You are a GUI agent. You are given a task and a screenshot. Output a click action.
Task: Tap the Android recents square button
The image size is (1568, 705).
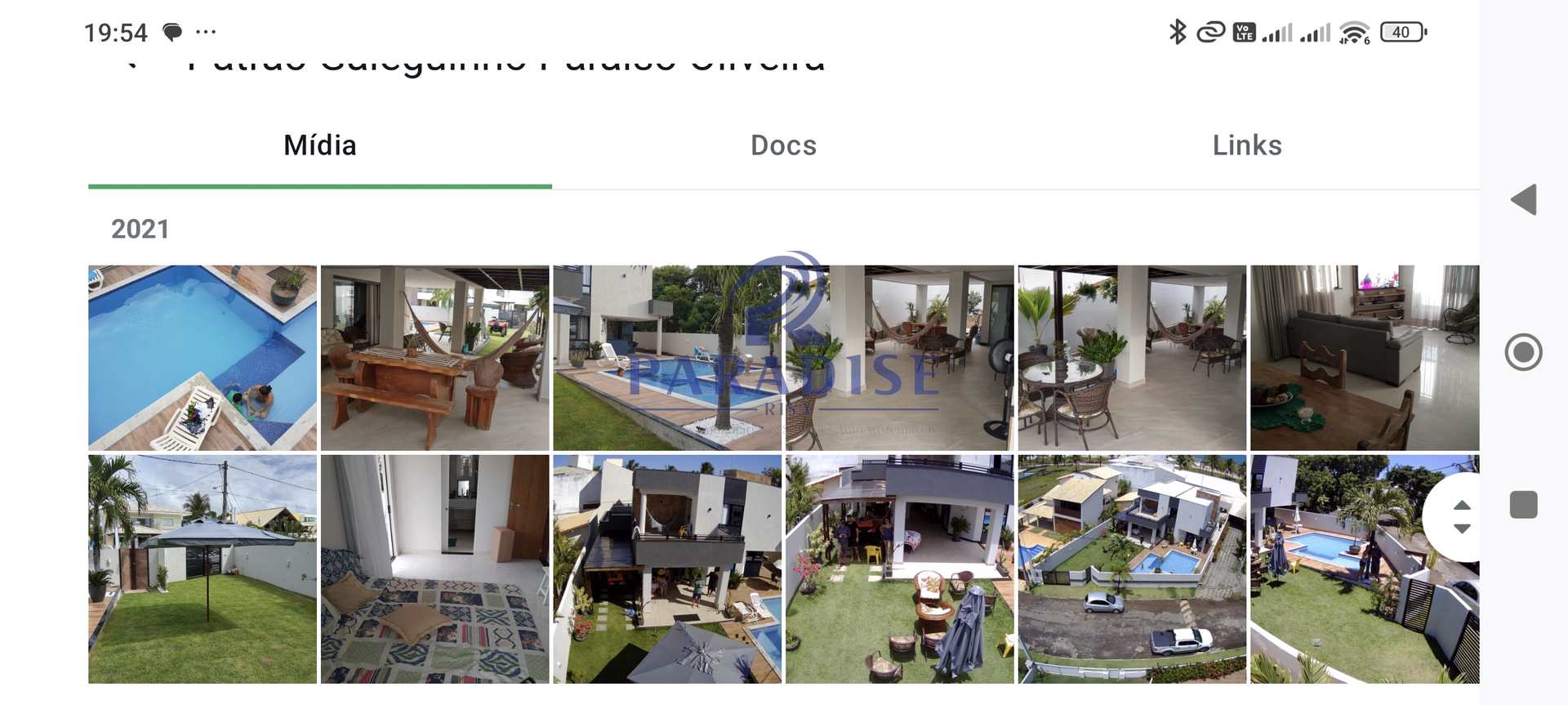(1524, 505)
